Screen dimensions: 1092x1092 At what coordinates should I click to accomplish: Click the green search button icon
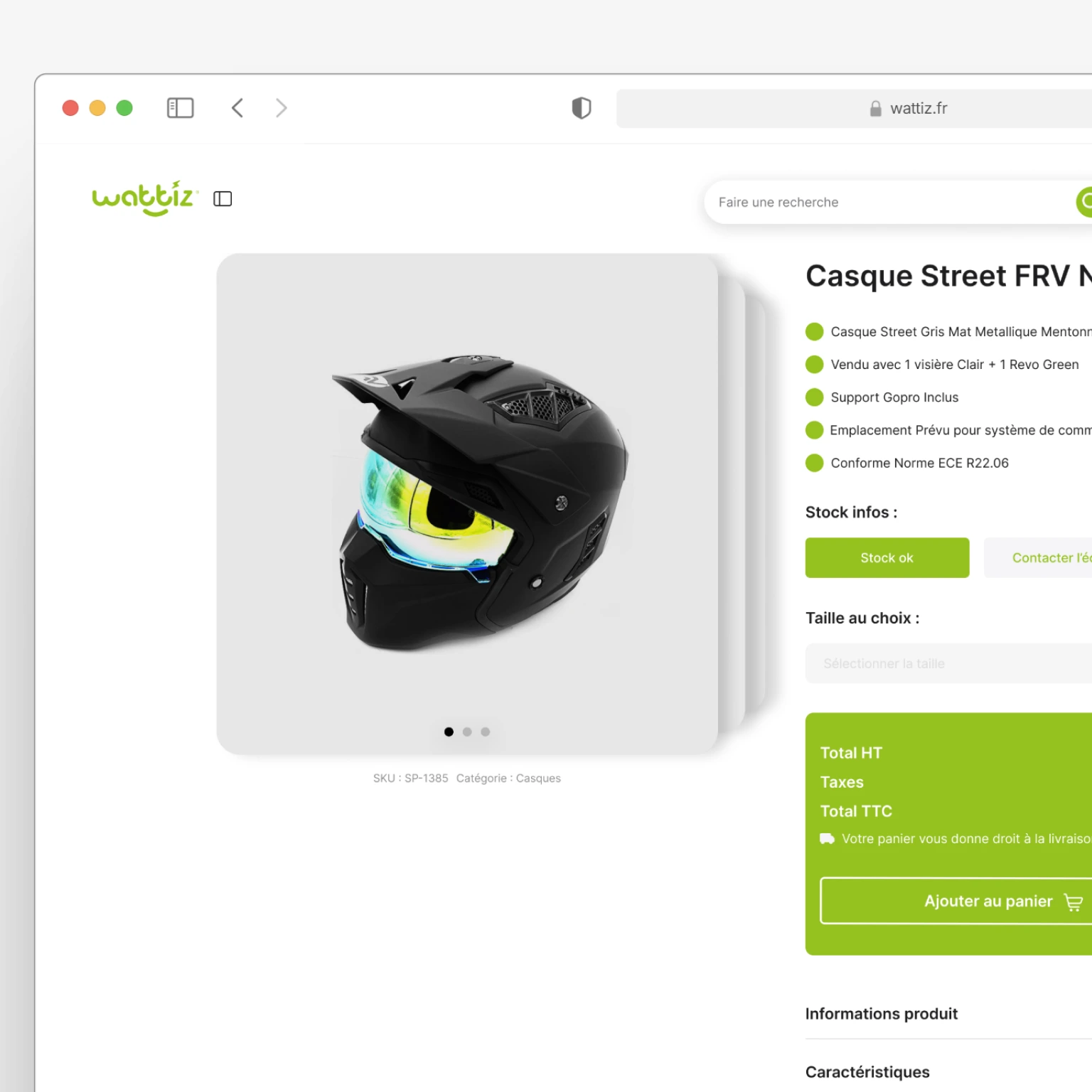[1084, 202]
